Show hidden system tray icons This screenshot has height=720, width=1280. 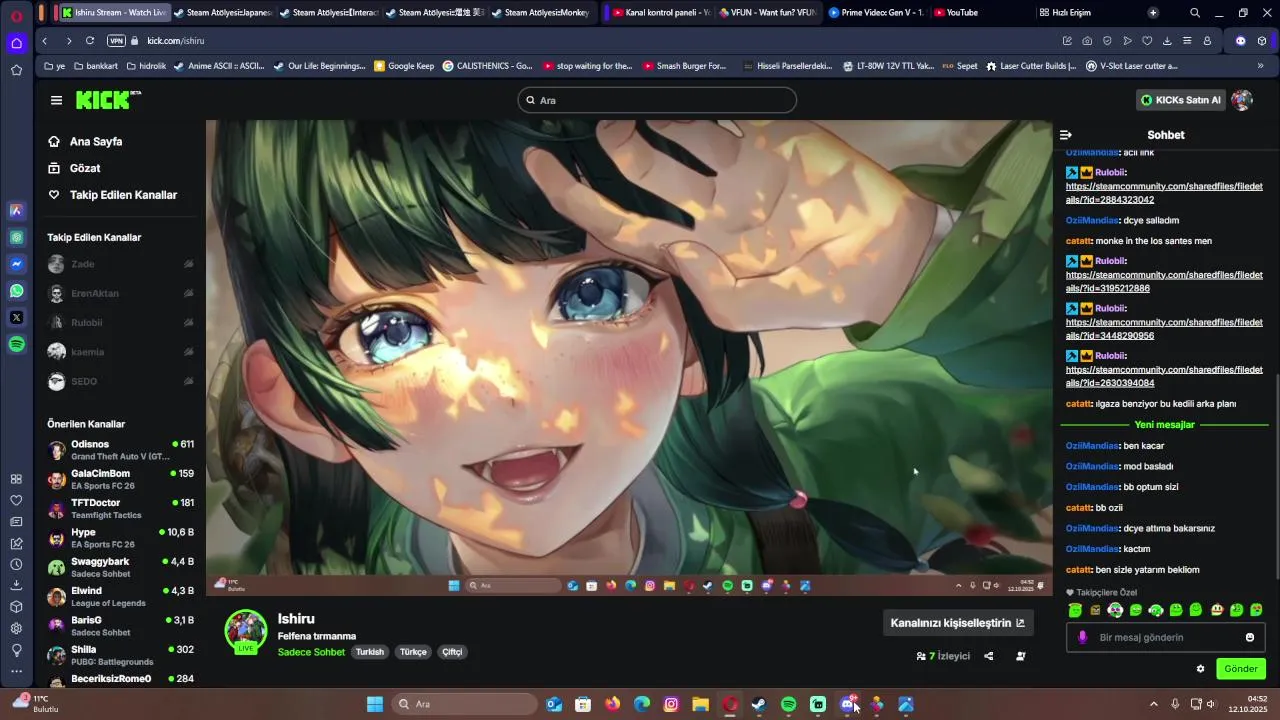pos(1153,704)
